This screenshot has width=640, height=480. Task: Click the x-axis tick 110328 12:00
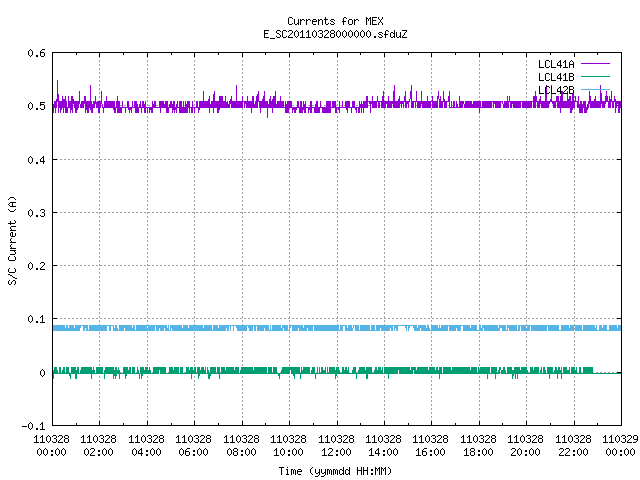click(336, 445)
